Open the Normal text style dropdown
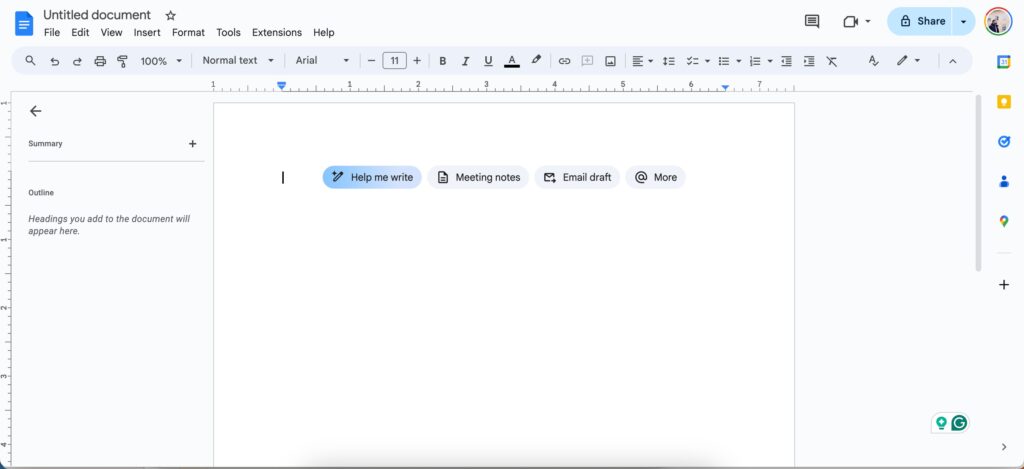The width and height of the screenshot is (1024, 469). coord(238,60)
